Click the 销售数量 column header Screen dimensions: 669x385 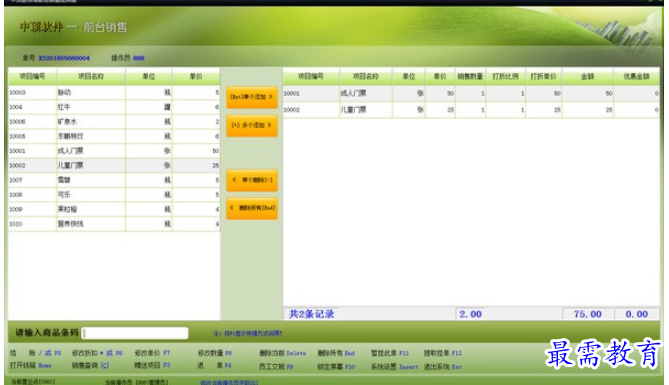(470, 76)
